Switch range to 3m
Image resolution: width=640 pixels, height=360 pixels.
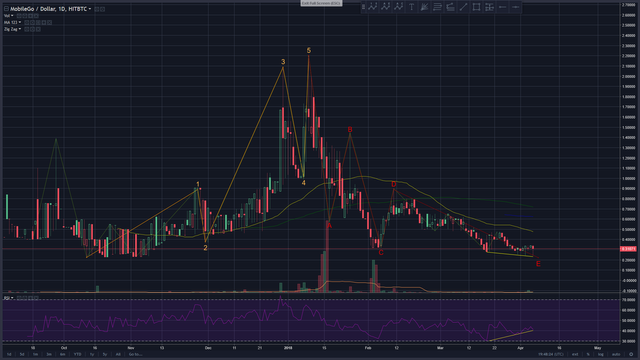coord(49,354)
